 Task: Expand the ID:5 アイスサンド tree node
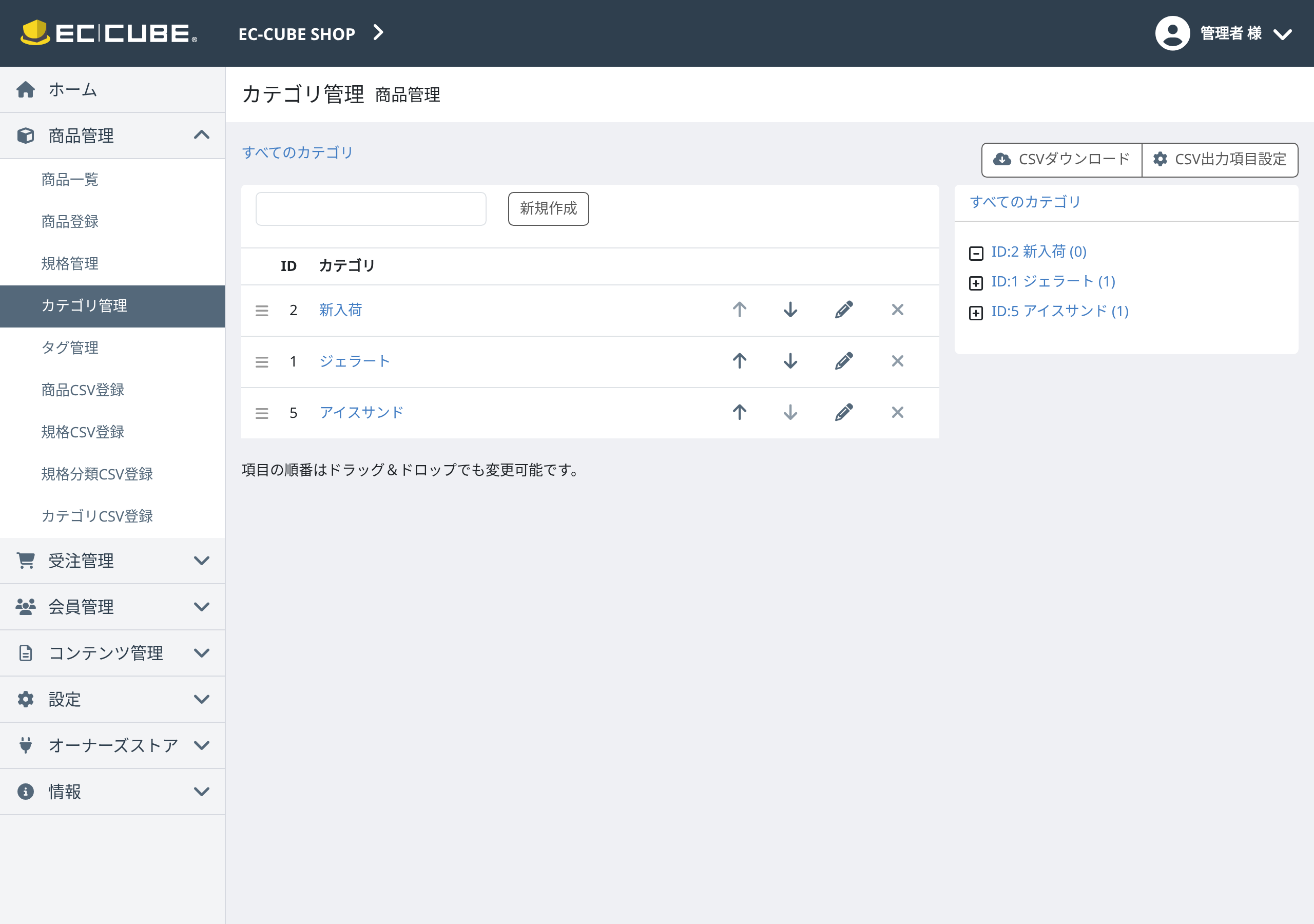coord(976,313)
